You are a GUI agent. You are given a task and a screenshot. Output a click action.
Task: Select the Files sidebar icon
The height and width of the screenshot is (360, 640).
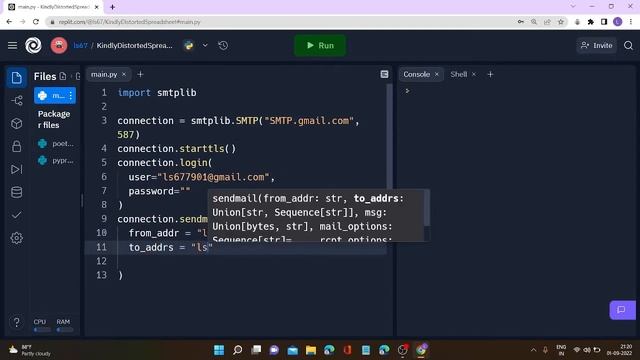coord(16,78)
